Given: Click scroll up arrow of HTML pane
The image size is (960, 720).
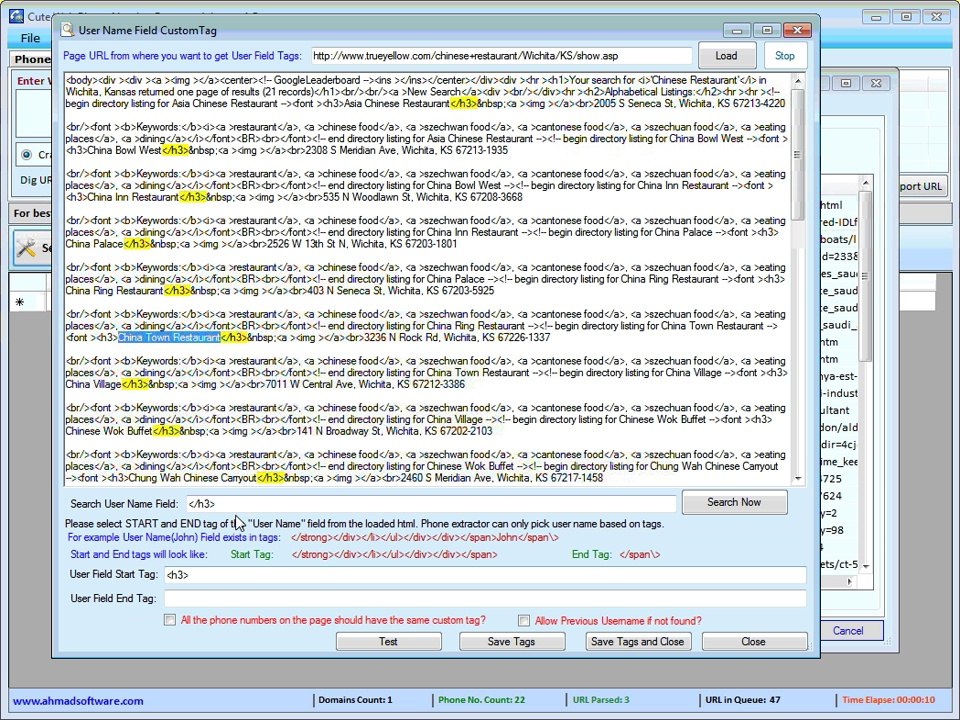Looking at the screenshot, I should click(x=797, y=81).
